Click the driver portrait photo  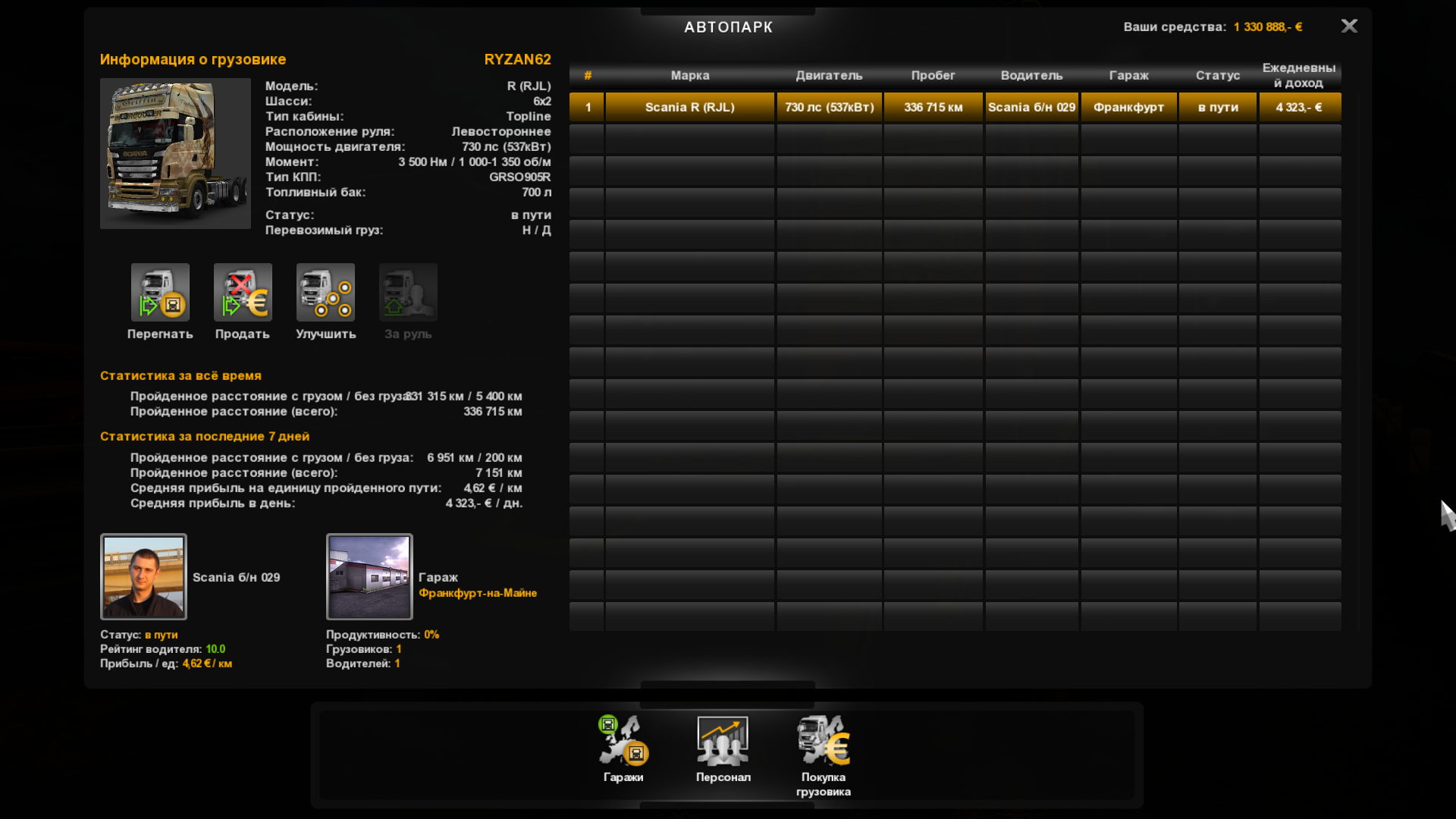[x=143, y=576]
